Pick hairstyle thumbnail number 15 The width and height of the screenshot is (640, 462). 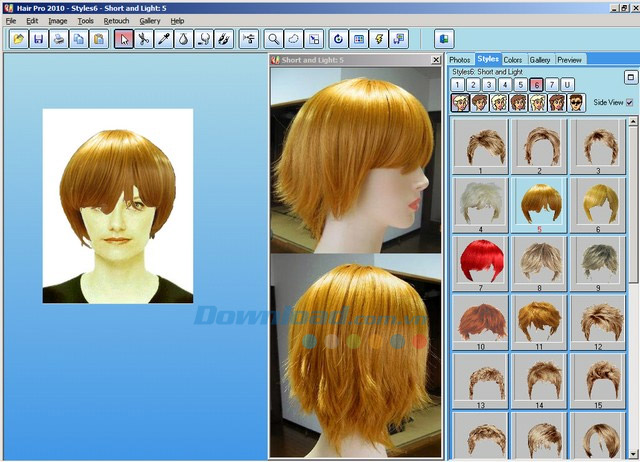coord(598,381)
